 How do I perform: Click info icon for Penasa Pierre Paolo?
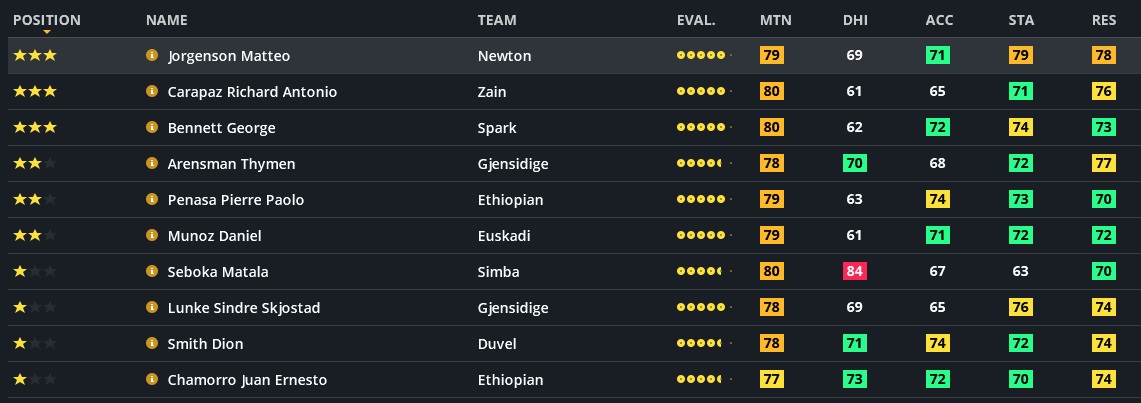tap(152, 200)
